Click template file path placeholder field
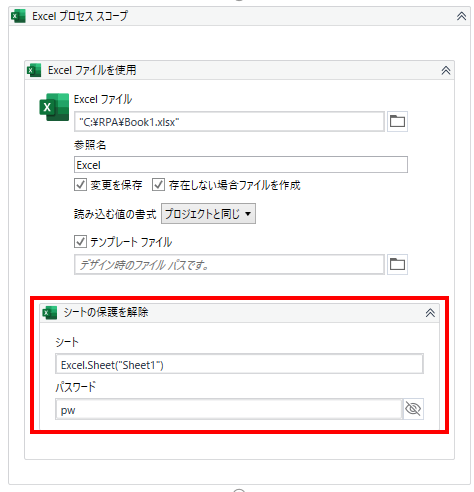The height and width of the screenshot is (492, 474). pyautogui.click(x=229, y=265)
